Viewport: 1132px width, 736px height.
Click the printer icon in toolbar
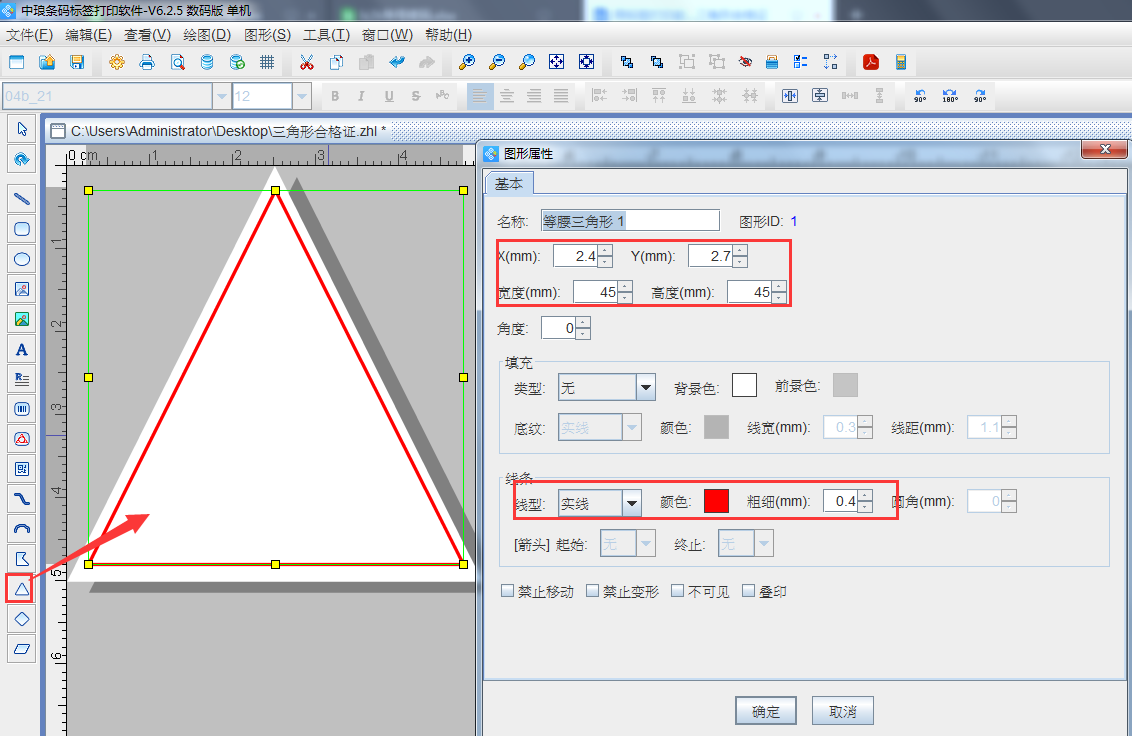click(147, 62)
